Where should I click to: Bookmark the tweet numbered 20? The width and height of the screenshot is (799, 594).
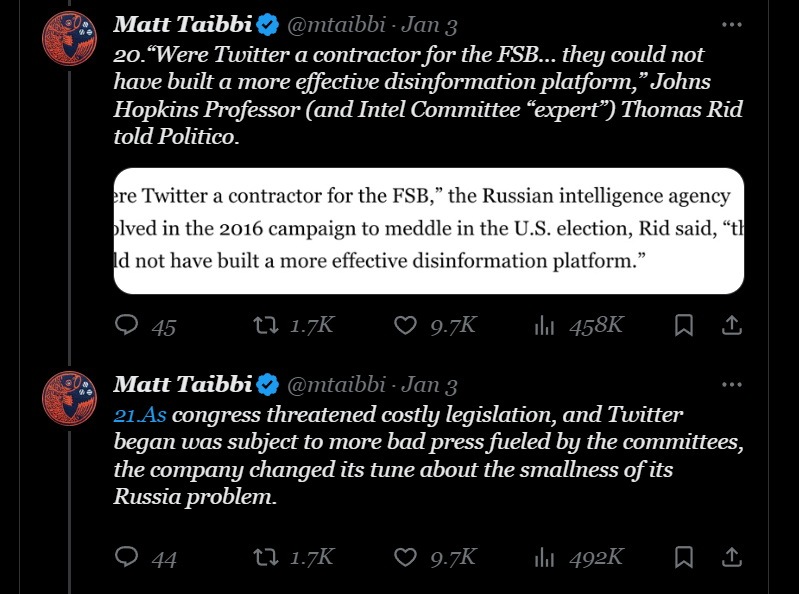coord(684,325)
